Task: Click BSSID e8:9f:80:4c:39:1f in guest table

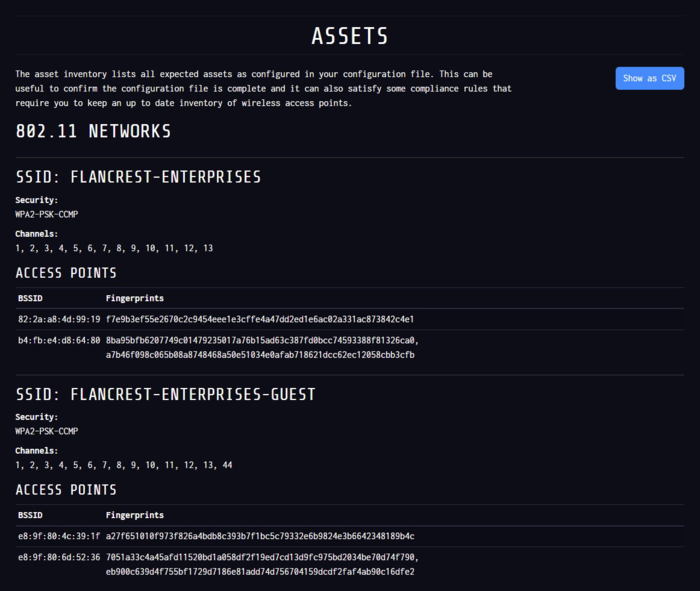Action: (x=59, y=536)
